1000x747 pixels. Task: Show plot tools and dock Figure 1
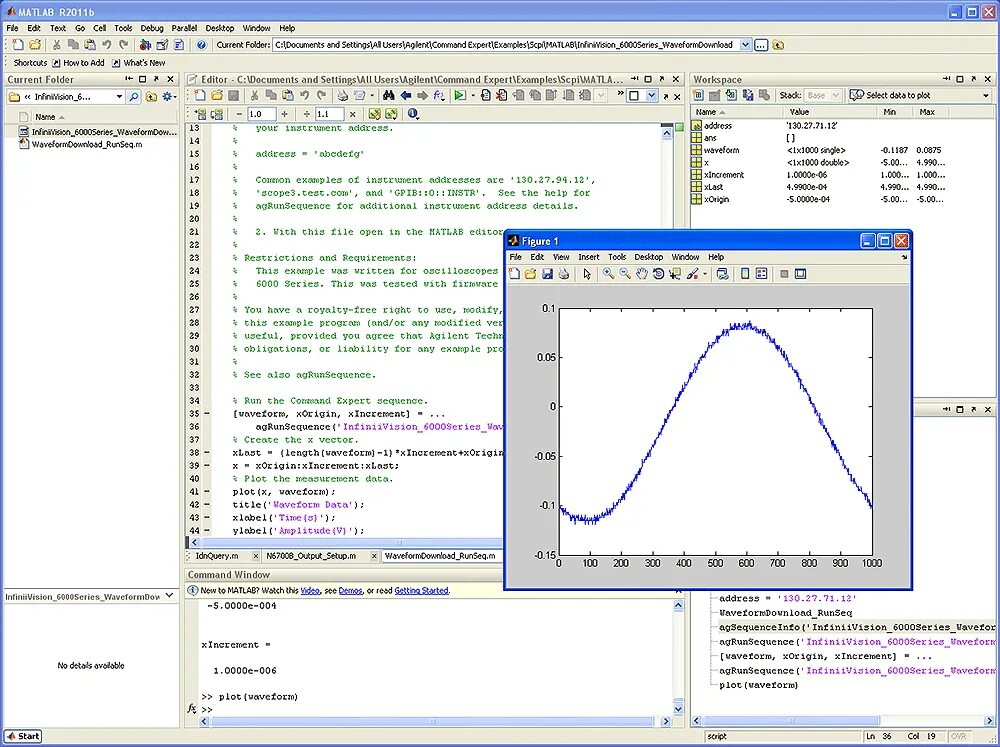[x=800, y=274]
